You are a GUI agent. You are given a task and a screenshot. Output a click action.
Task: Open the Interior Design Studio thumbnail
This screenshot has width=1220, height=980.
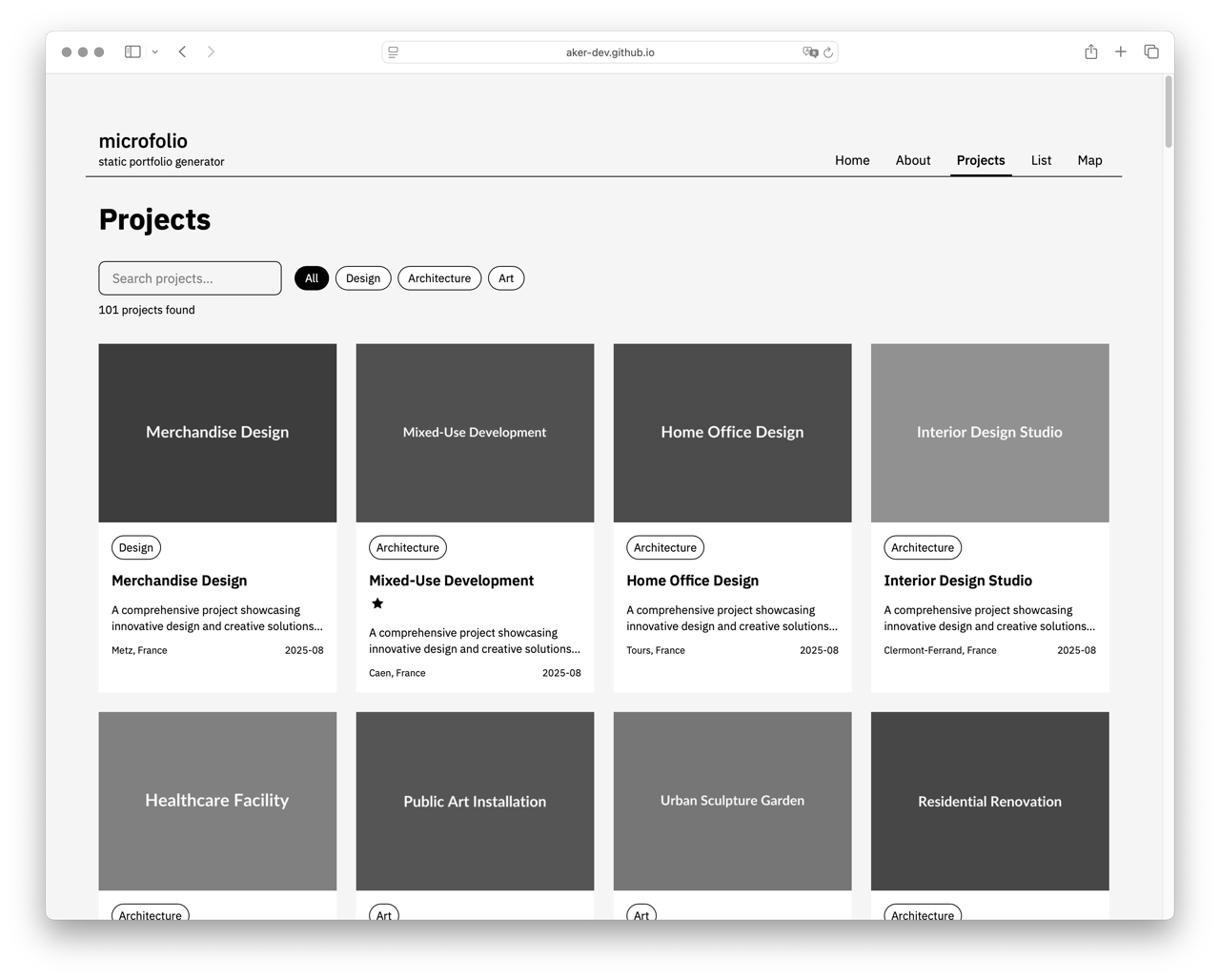pyautogui.click(x=989, y=433)
